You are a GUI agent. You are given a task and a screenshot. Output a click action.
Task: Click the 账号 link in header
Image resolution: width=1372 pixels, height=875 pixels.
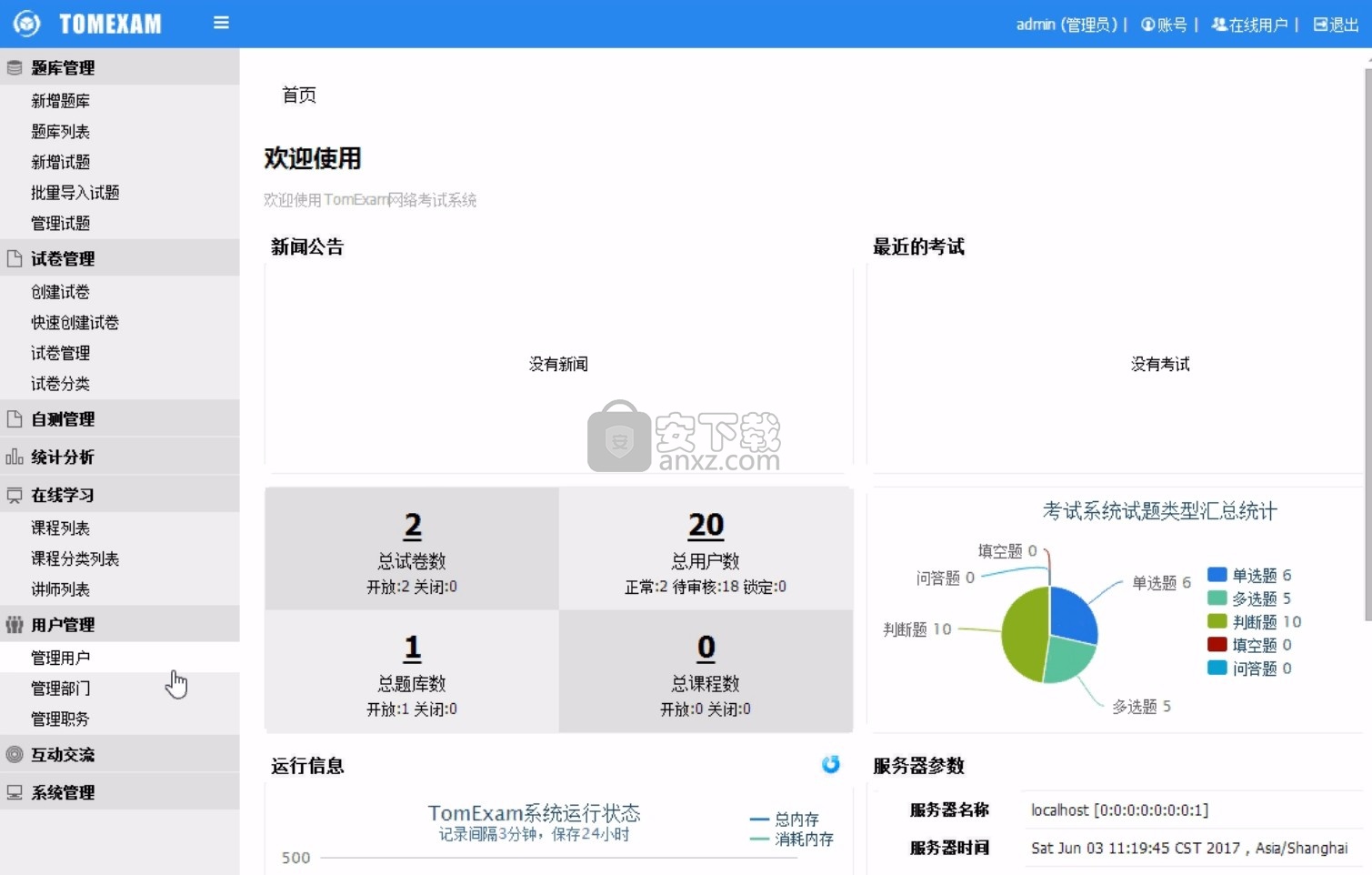1172,25
